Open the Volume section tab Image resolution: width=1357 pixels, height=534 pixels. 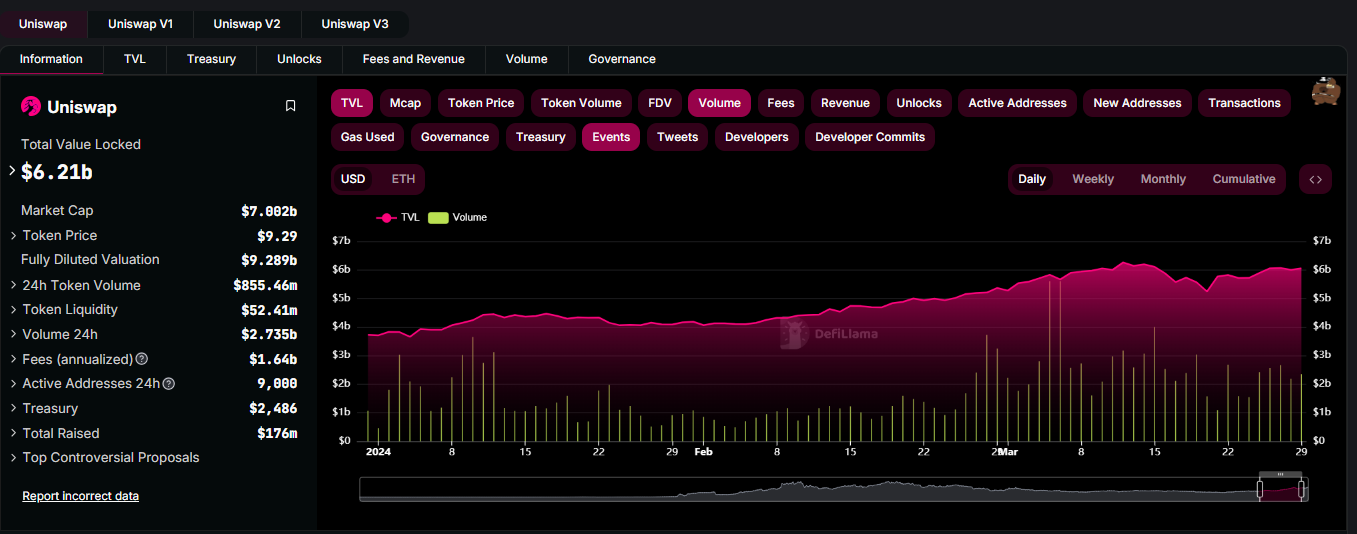coord(527,59)
